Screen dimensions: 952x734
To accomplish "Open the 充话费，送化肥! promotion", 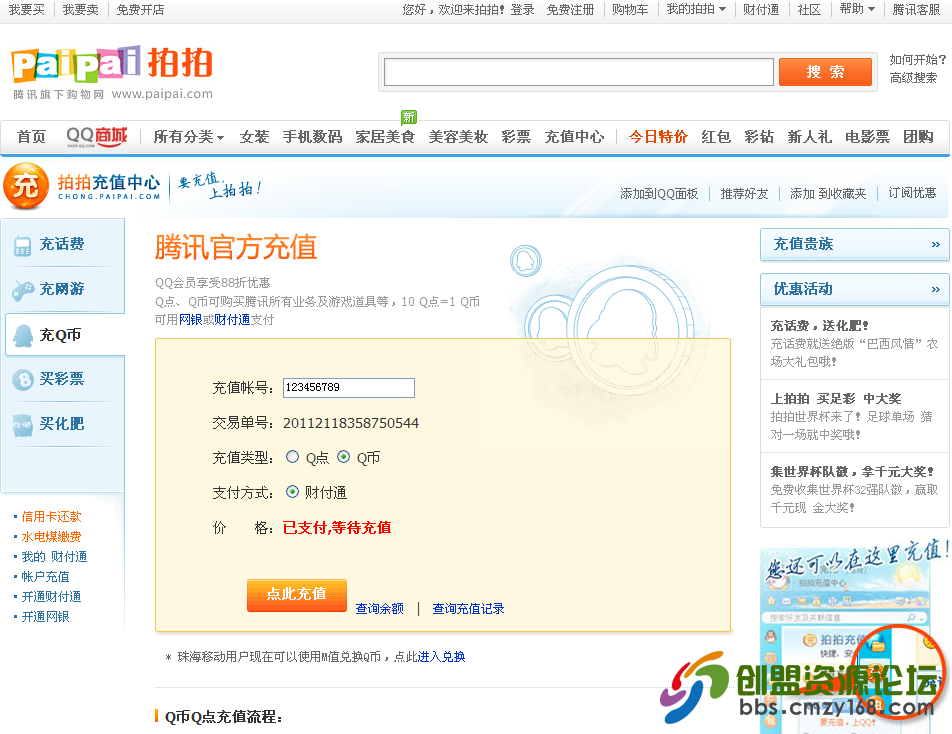I will click(x=820, y=326).
